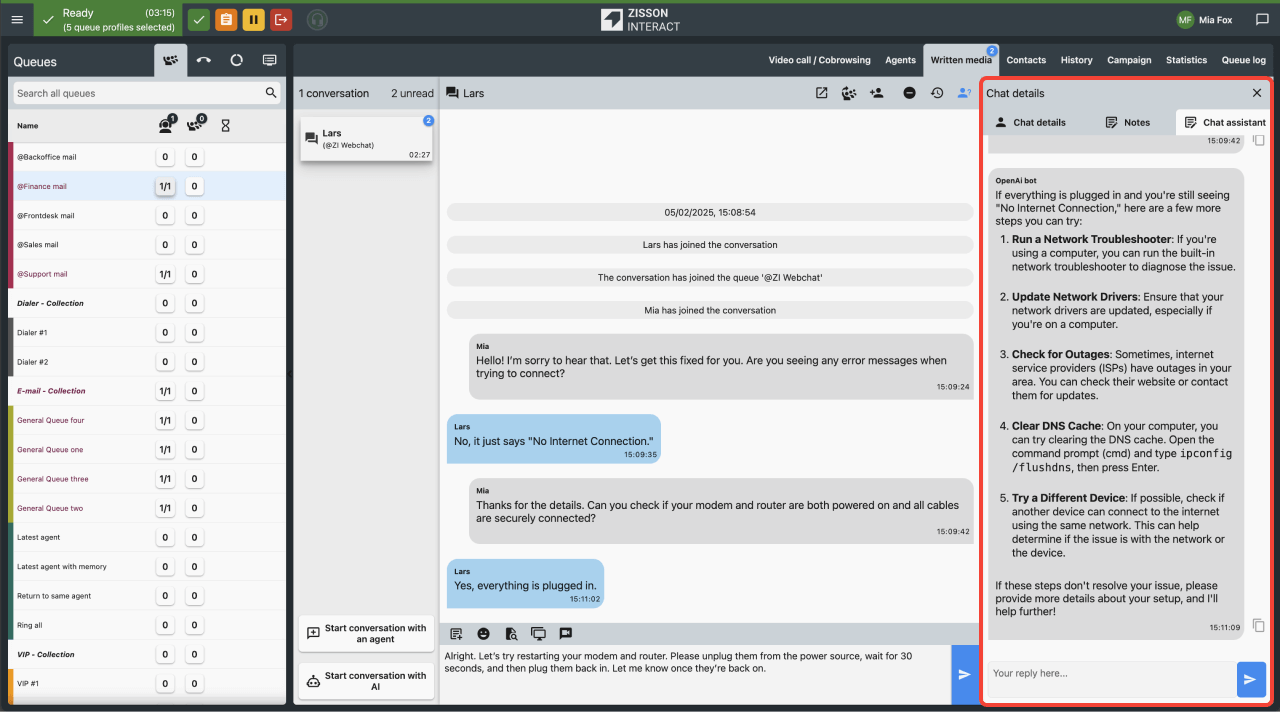Click the orange clipboard status icon
Screen dimensions: 1280x712
[227, 19]
